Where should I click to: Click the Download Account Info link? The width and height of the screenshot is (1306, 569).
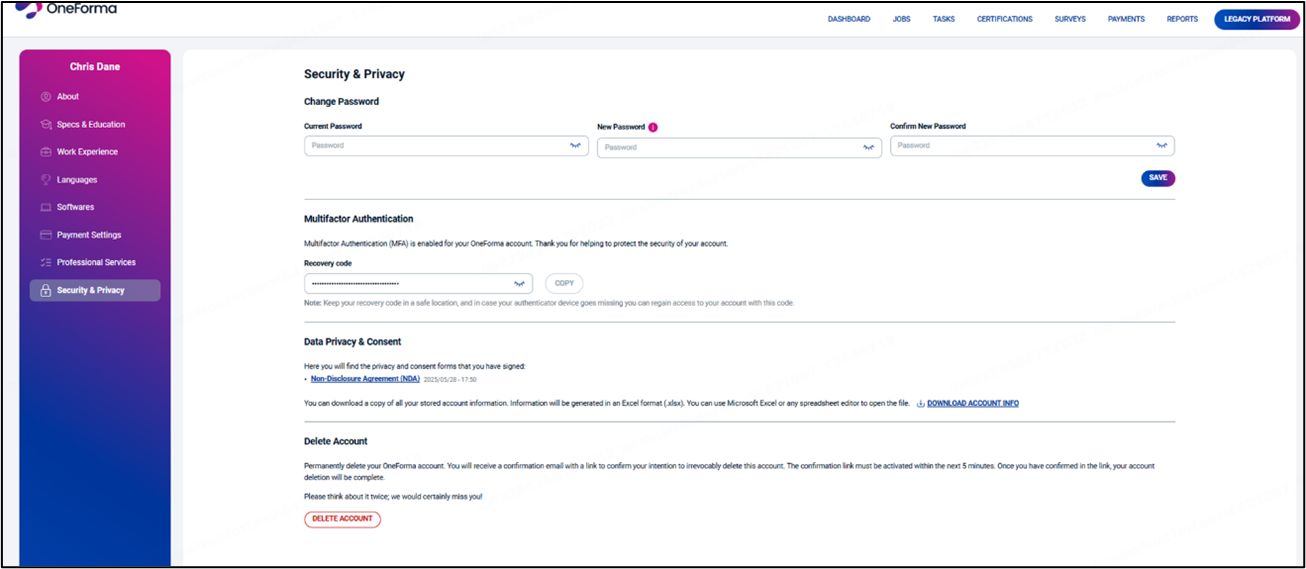972,403
